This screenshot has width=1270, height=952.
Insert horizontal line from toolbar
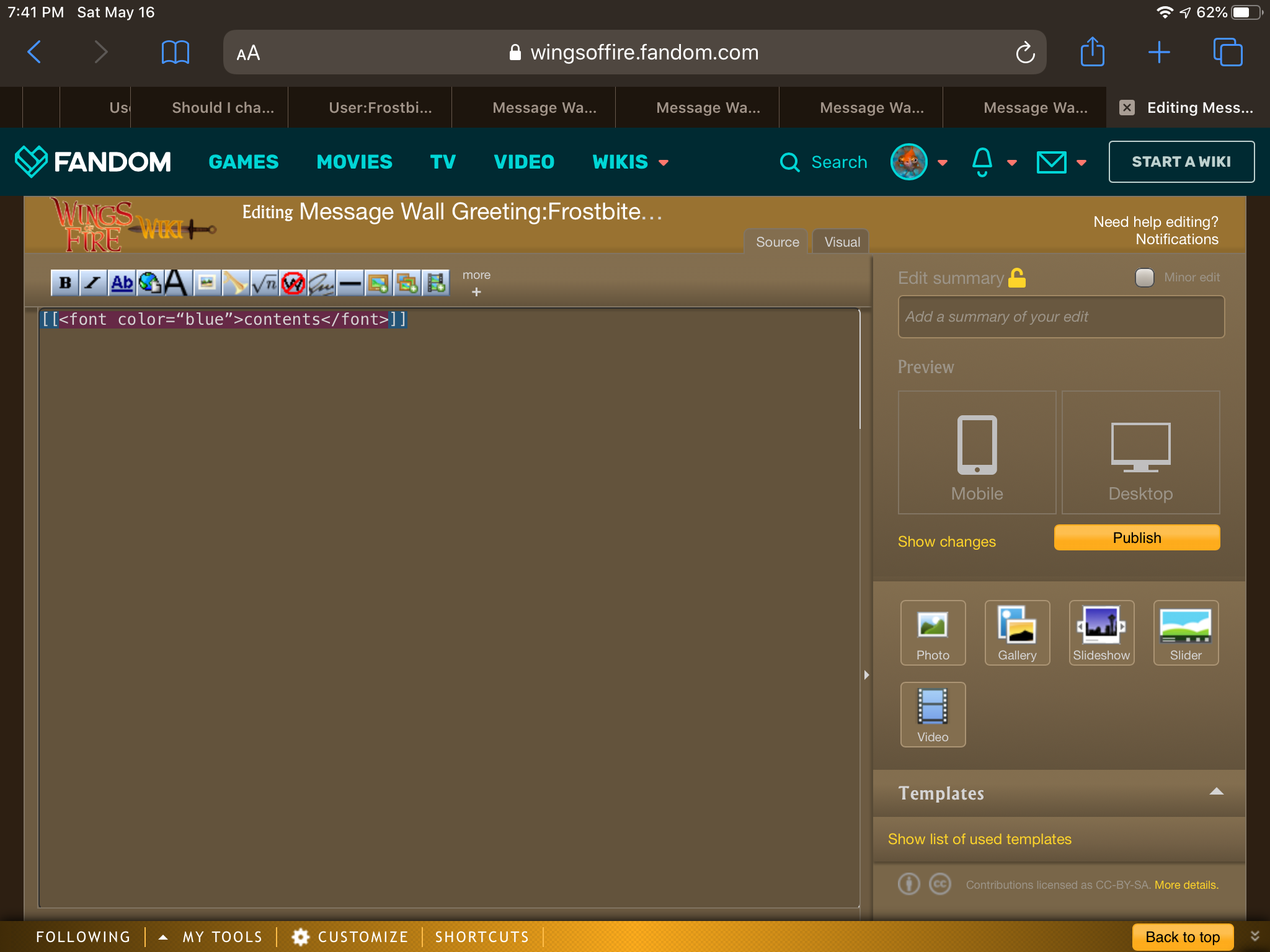pos(350,283)
